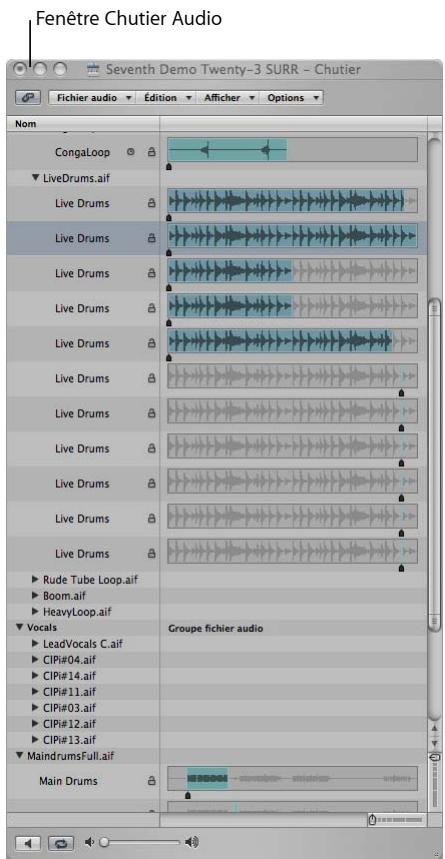
Task: Adjust the horizontal zoom slider
Action: coord(373,820)
